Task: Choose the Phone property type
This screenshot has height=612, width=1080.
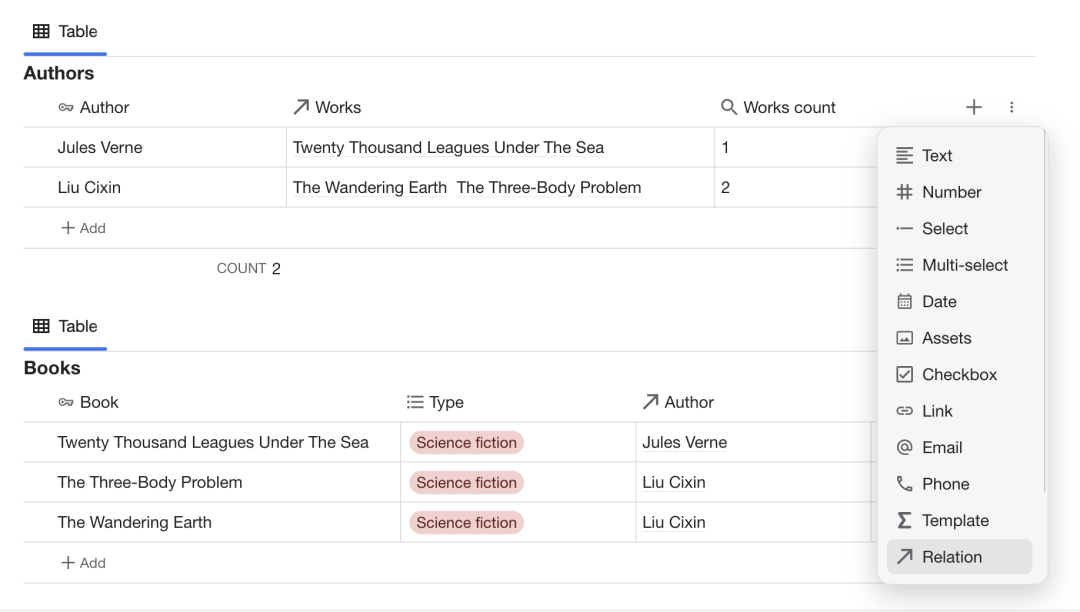Action: point(945,484)
